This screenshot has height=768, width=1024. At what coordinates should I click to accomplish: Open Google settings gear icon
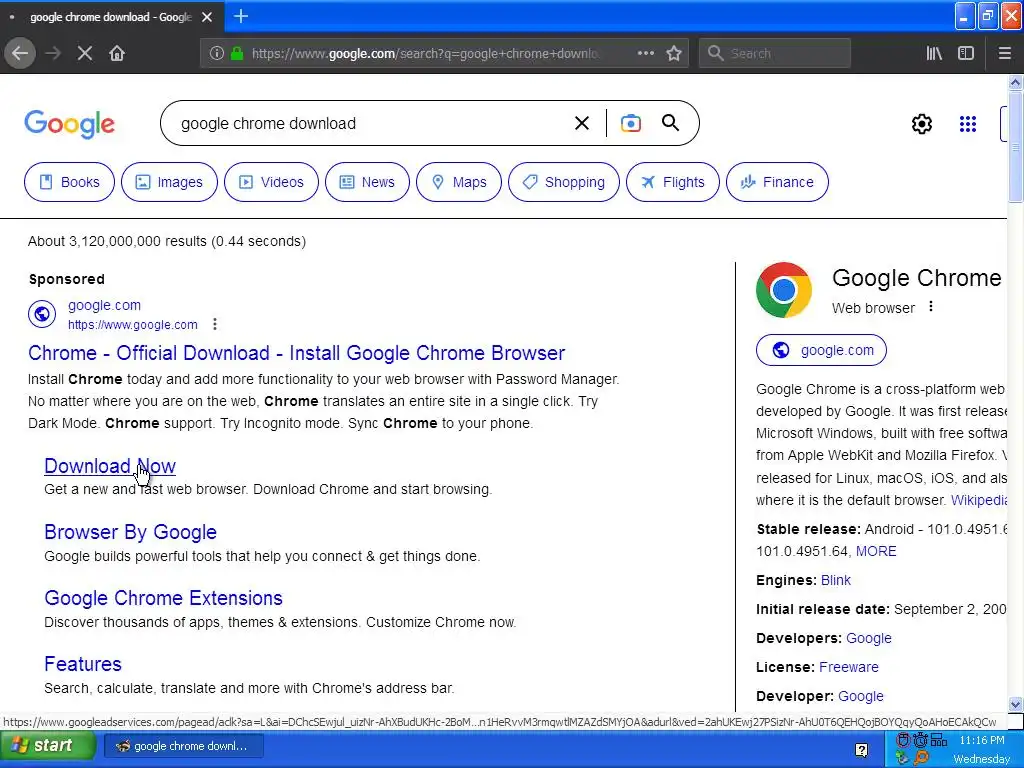(921, 123)
